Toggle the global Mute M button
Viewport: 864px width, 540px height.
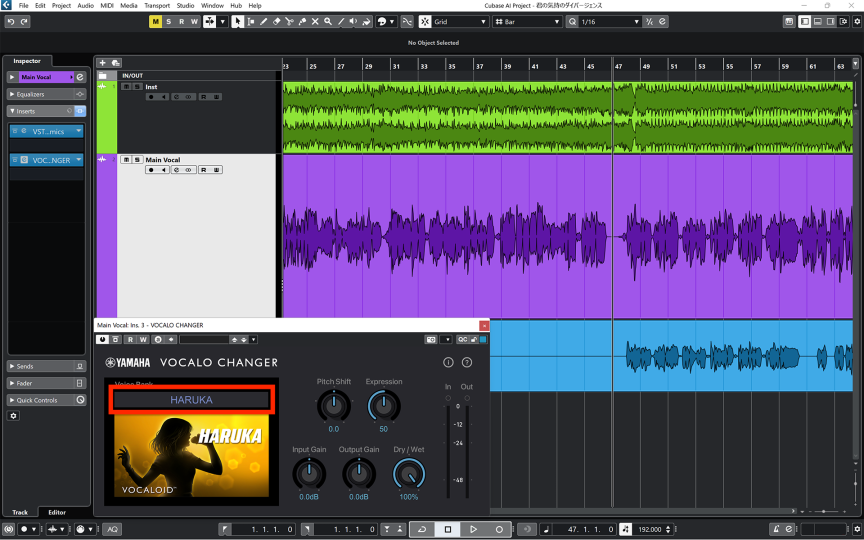(x=155, y=21)
